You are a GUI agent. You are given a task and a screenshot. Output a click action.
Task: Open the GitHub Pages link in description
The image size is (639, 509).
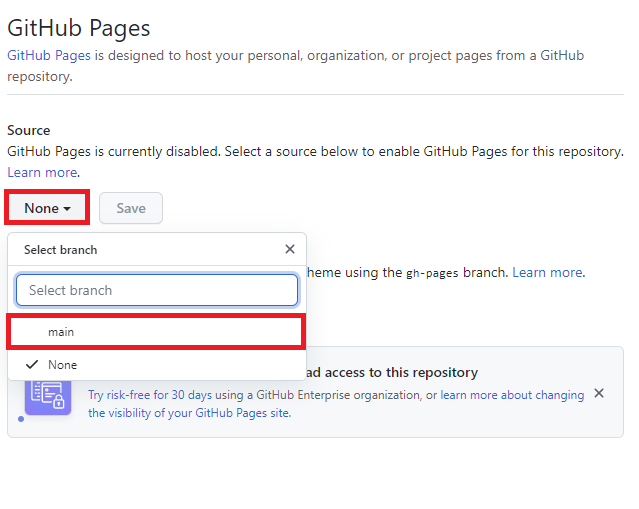tap(49, 55)
